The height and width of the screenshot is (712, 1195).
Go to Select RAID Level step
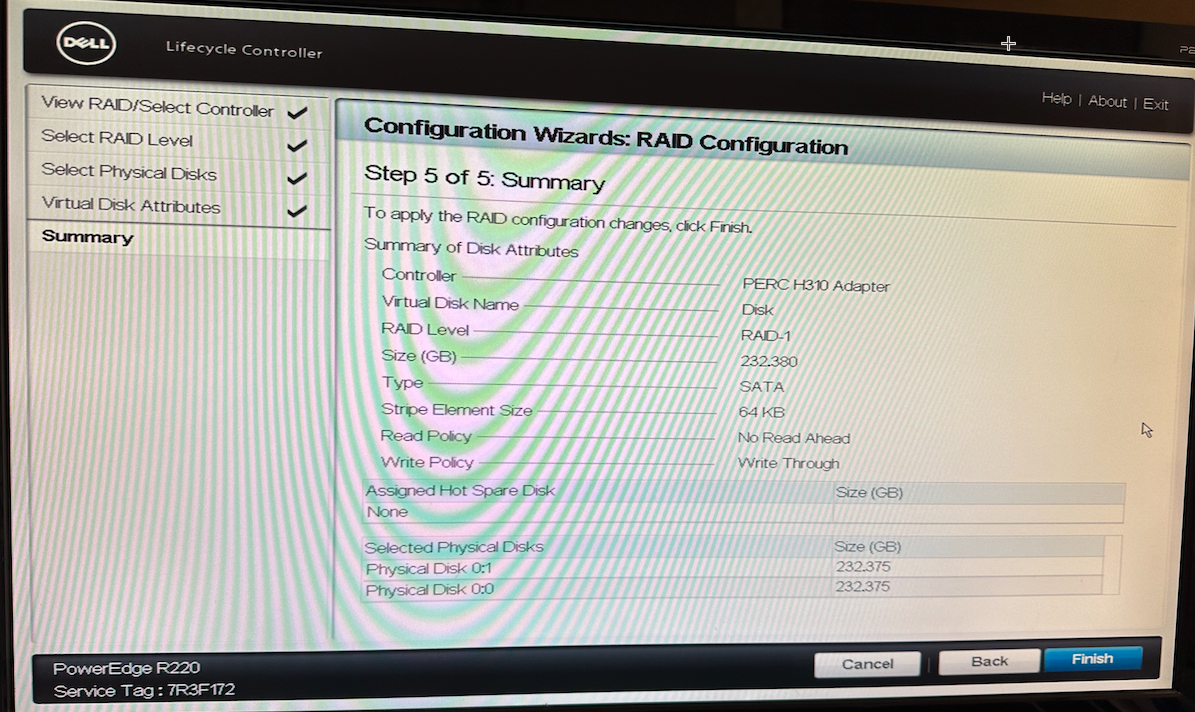pos(117,138)
